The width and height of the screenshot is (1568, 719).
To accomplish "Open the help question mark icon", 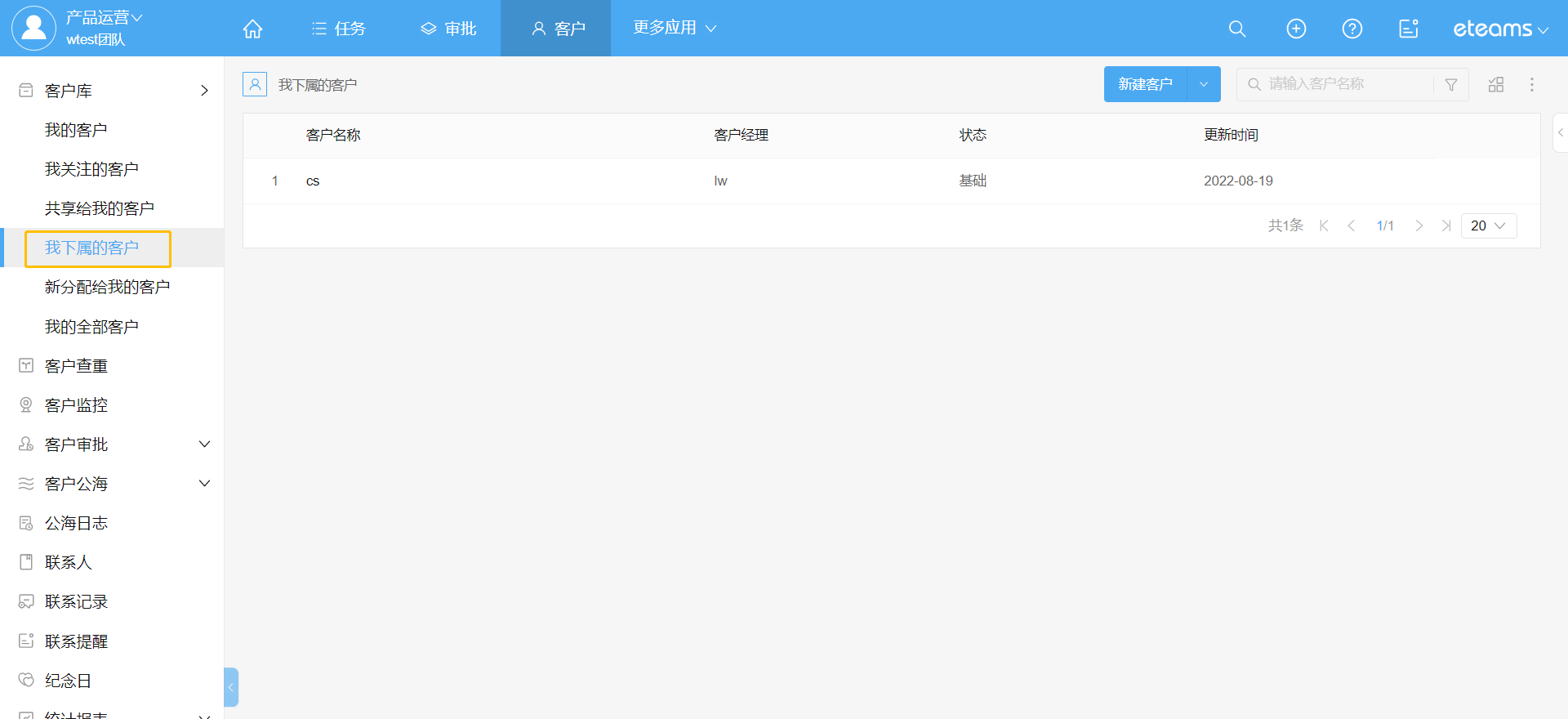I will [x=1352, y=29].
